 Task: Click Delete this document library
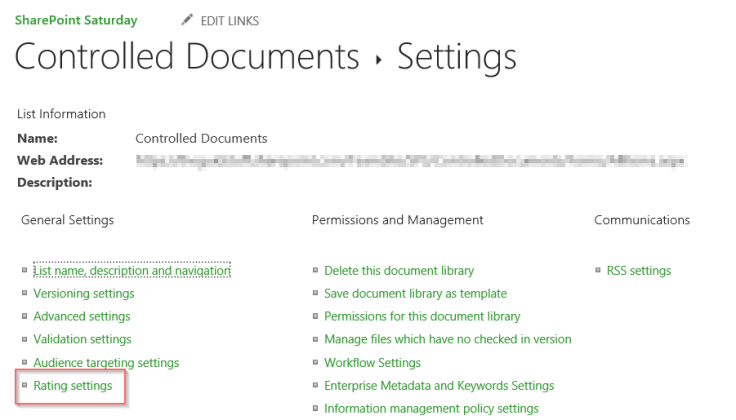399,271
